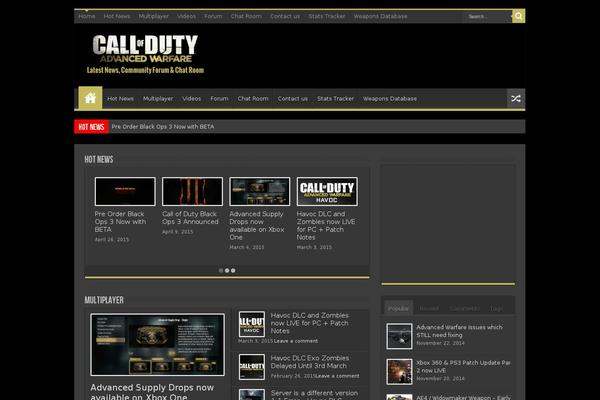Open Chat Room in the top bar menu
The height and width of the screenshot is (400, 600).
point(246,16)
